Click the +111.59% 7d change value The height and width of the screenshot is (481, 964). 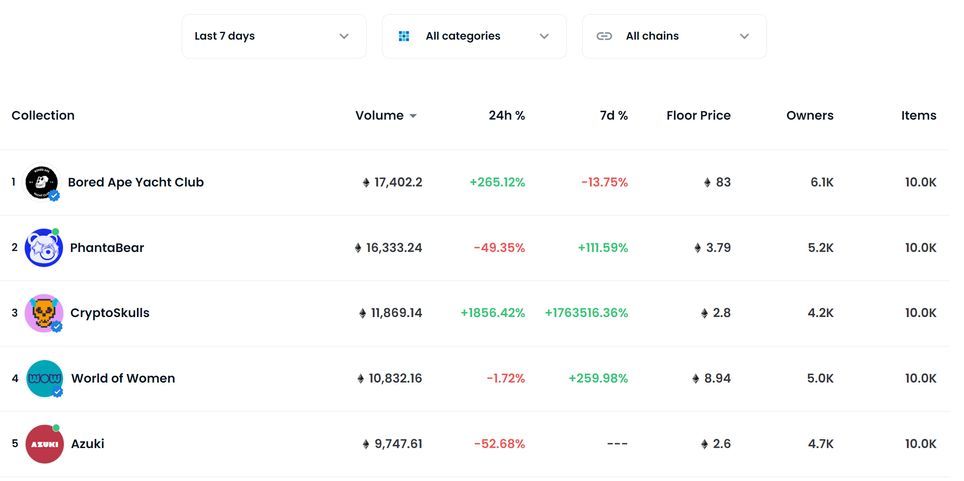point(603,248)
